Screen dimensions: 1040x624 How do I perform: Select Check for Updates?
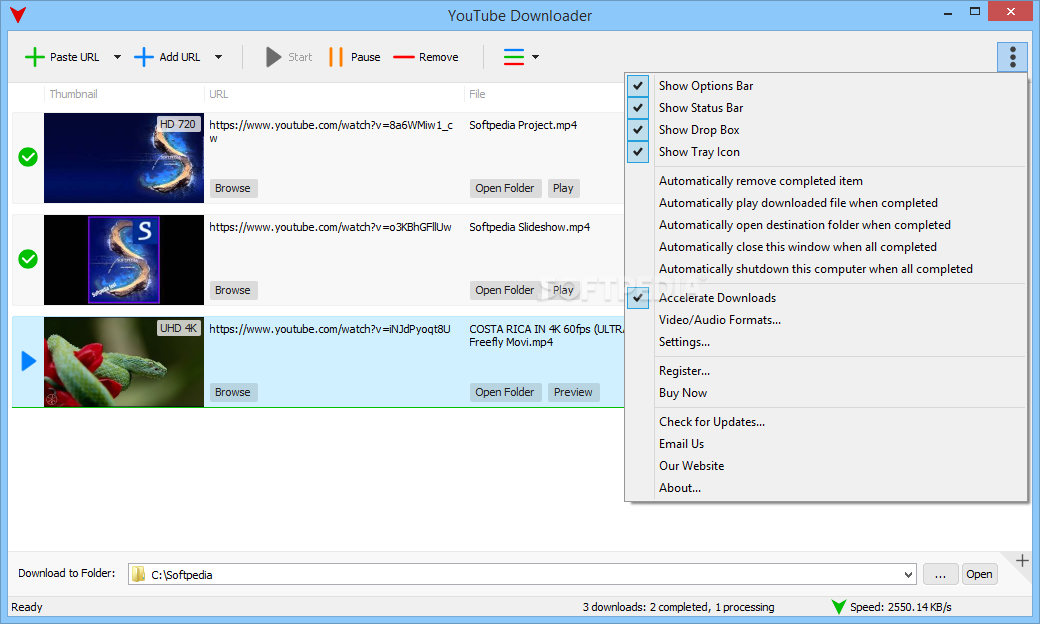pos(826,422)
